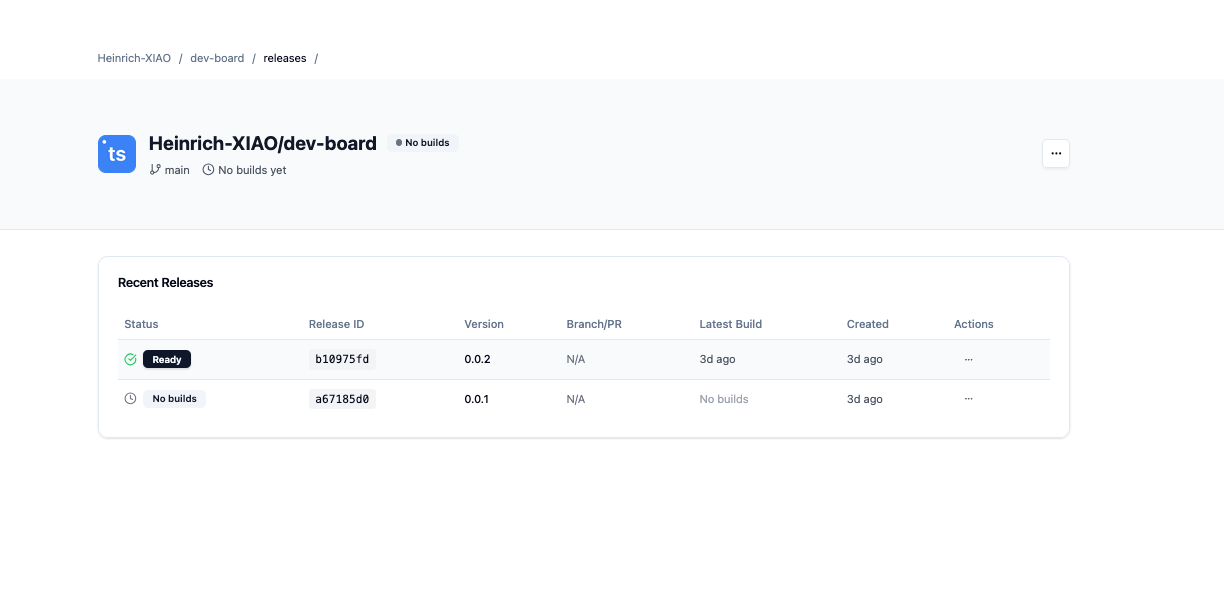Open actions menu for release a67185d0

point(968,399)
